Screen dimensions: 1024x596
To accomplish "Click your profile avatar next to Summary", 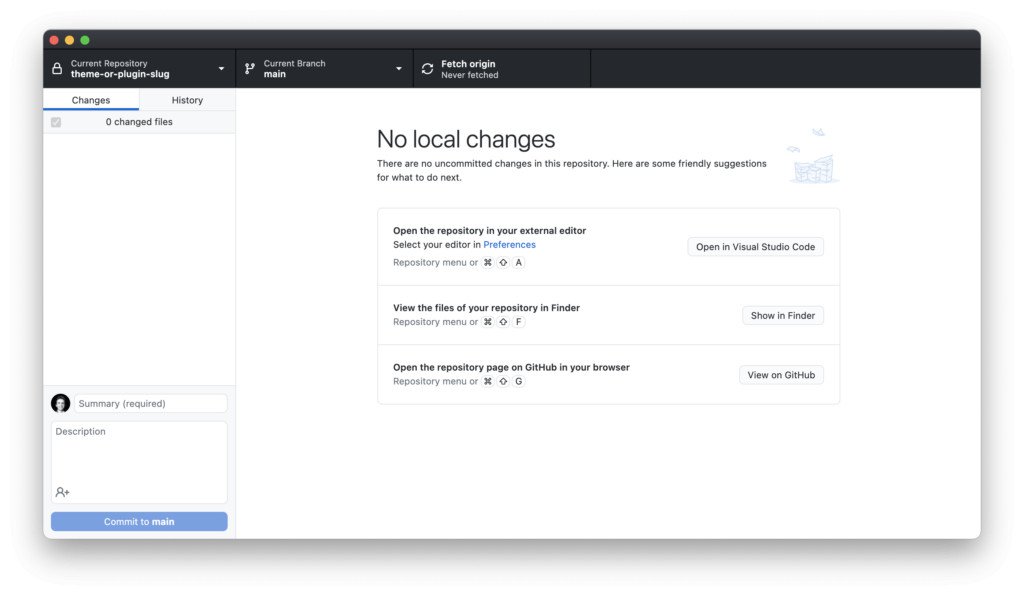I will coord(60,403).
